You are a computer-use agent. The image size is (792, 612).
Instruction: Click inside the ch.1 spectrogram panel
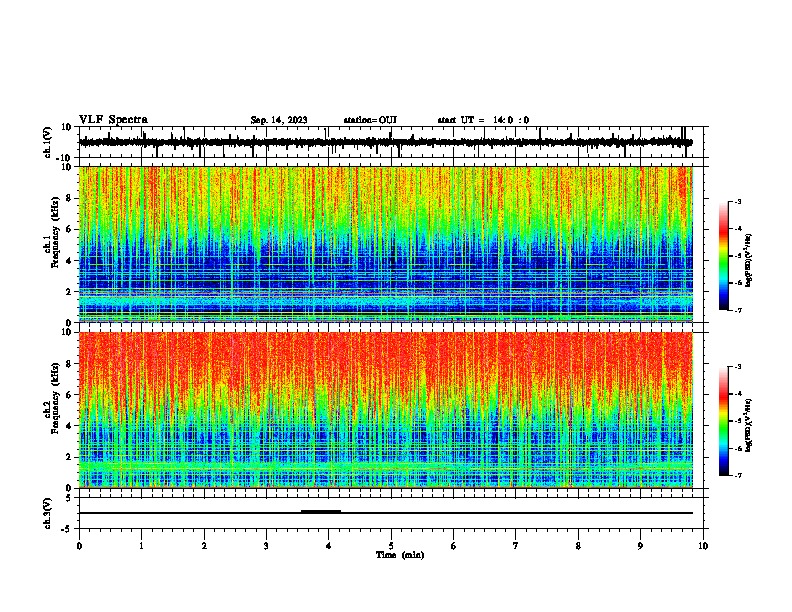[x=386, y=244]
